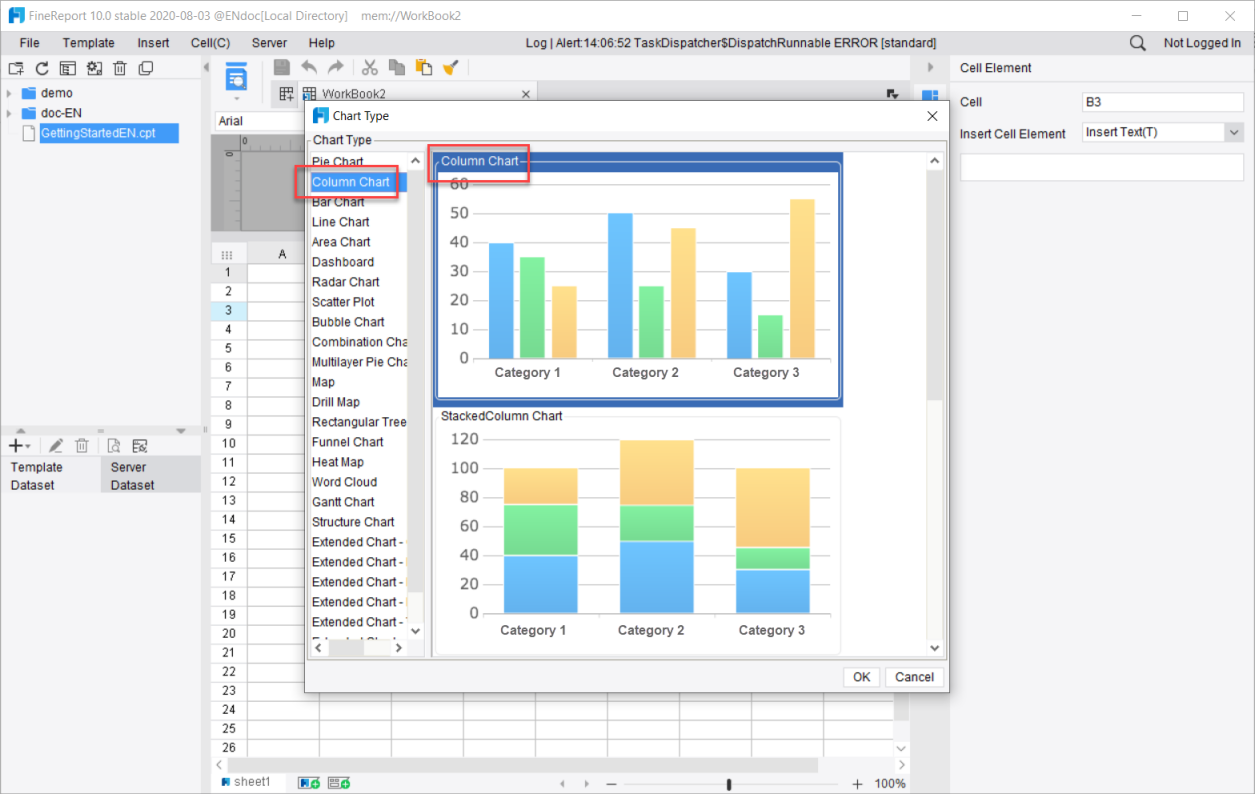Add new report sheet icon beside sheet1

coord(309,782)
